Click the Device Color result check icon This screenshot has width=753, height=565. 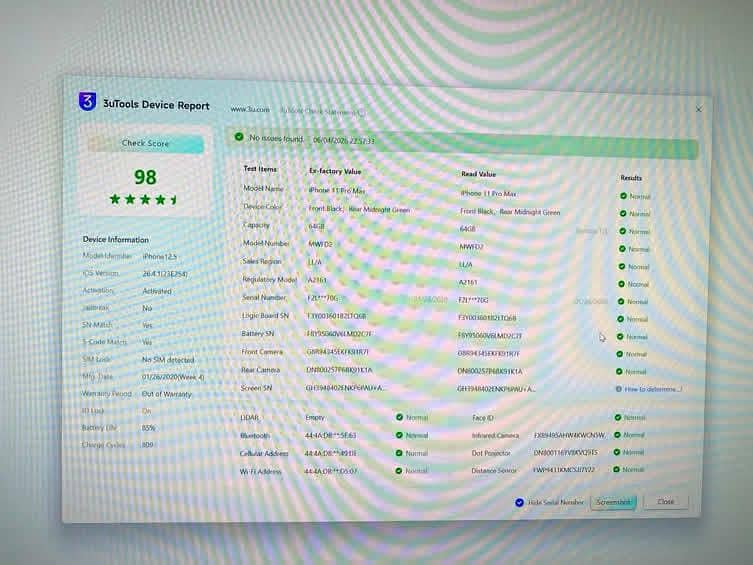pyautogui.click(x=623, y=213)
